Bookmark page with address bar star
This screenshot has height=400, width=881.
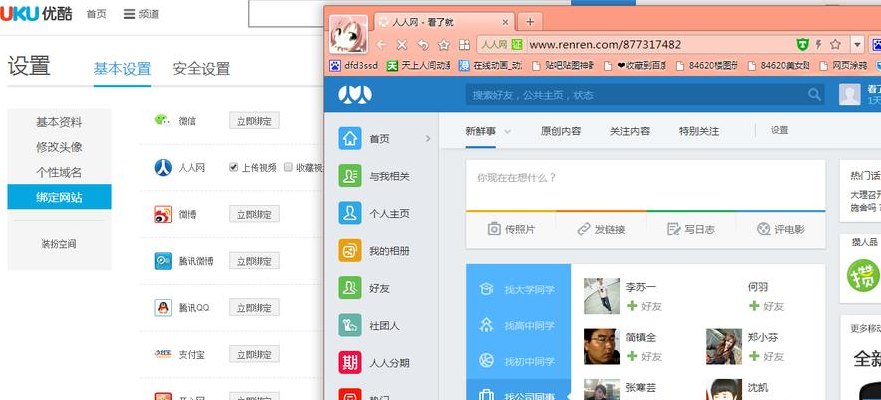point(835,44)
